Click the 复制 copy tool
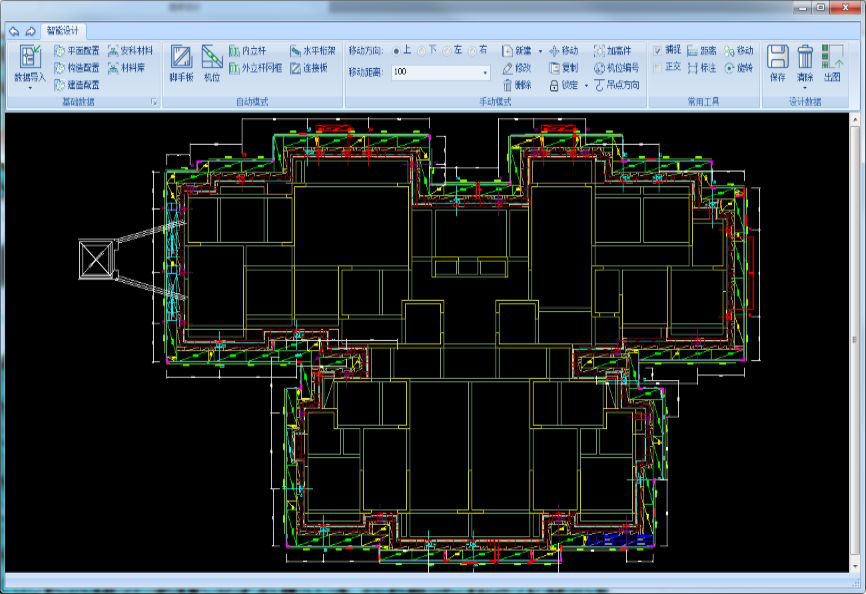 tap(563, 68)
